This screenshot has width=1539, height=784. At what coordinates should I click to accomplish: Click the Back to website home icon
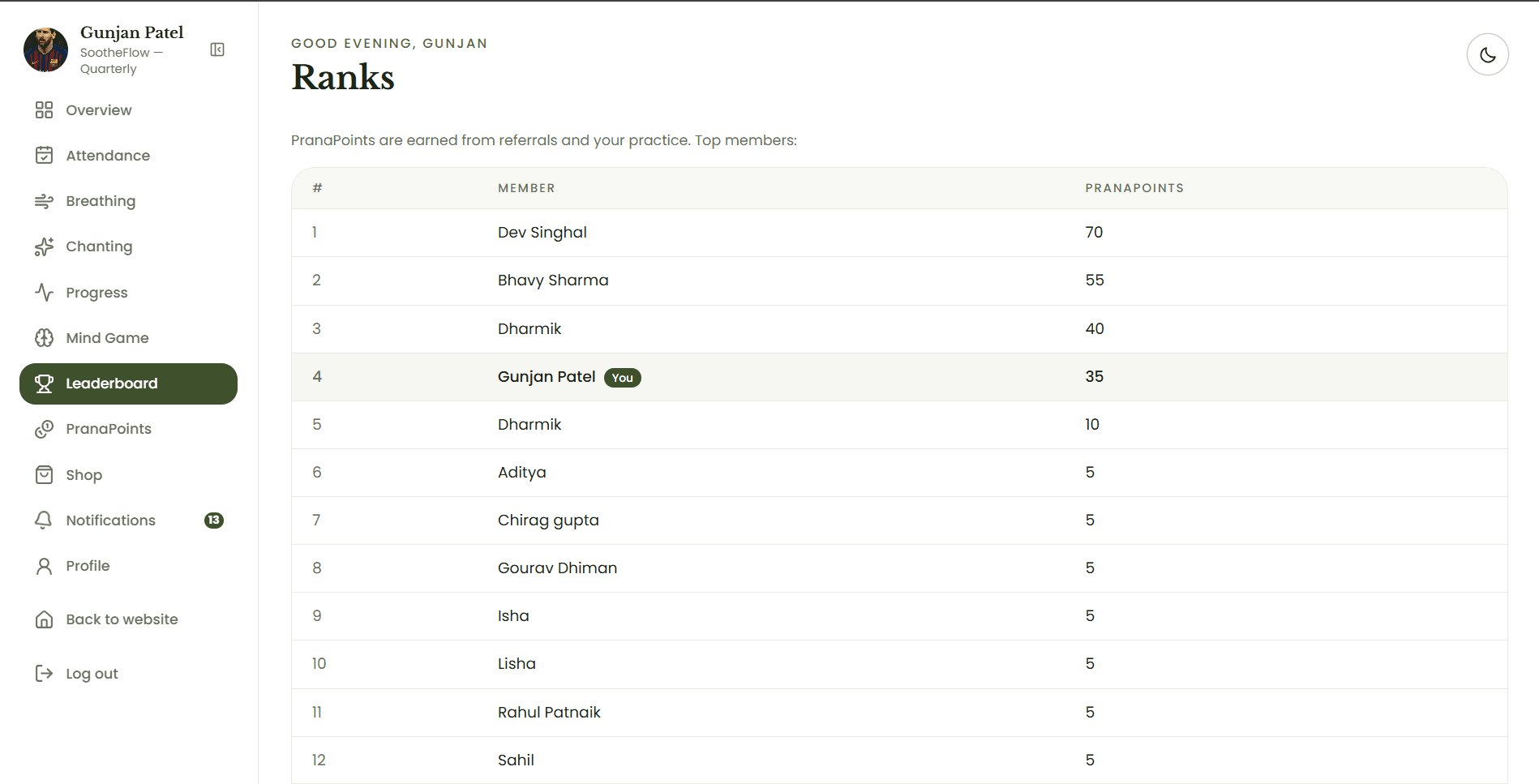(x=44, y=619)
